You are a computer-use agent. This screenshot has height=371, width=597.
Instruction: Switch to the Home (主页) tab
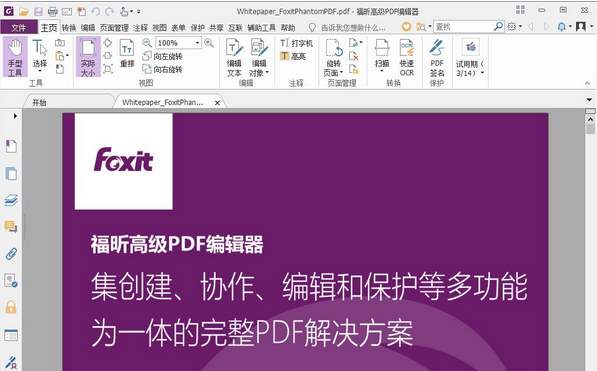[49, 27]
